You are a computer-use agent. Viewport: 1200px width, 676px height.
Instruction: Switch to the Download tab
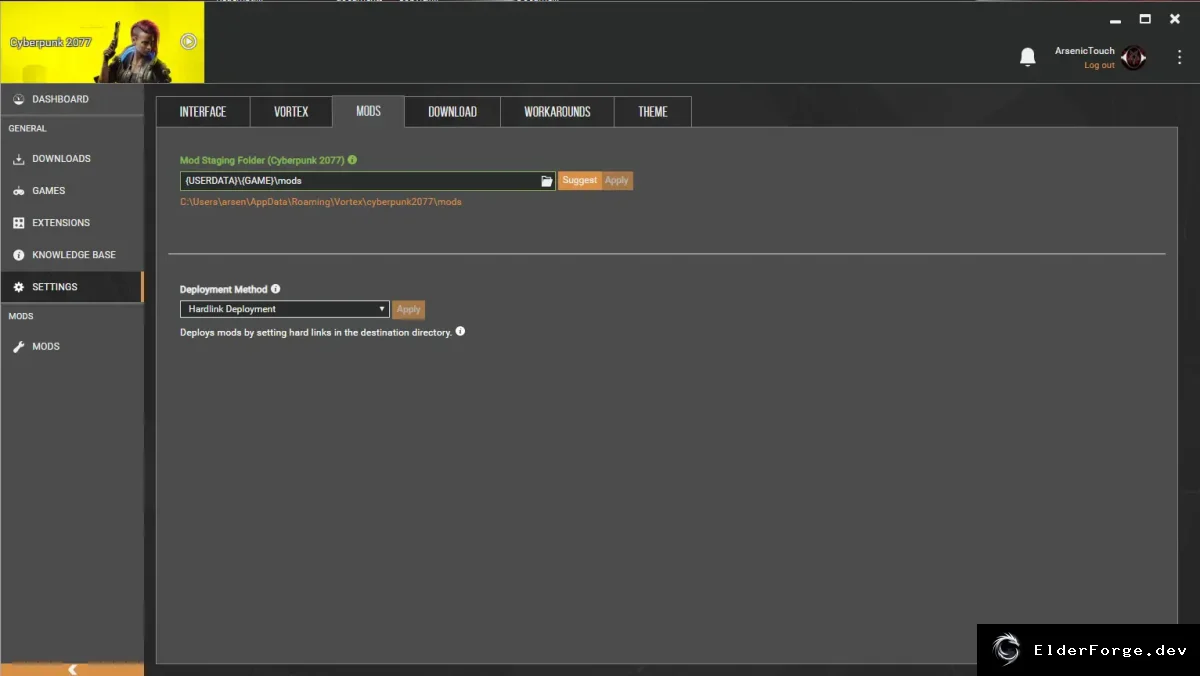[452, 112]
